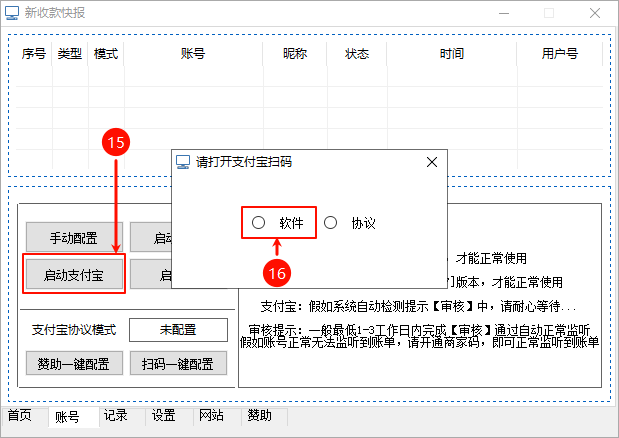Viewport: 619px width, 438px height.
Task: Click the 时间 column header
Action: (x=451, y=54)
